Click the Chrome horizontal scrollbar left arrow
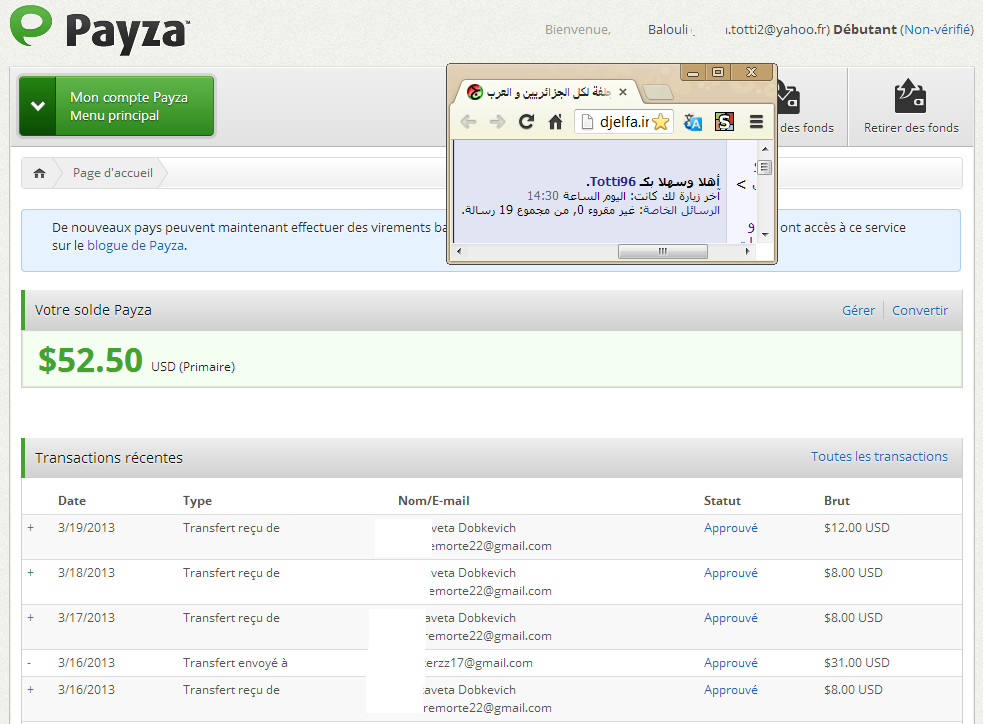The image size is (983, 724). pos(460,251)
